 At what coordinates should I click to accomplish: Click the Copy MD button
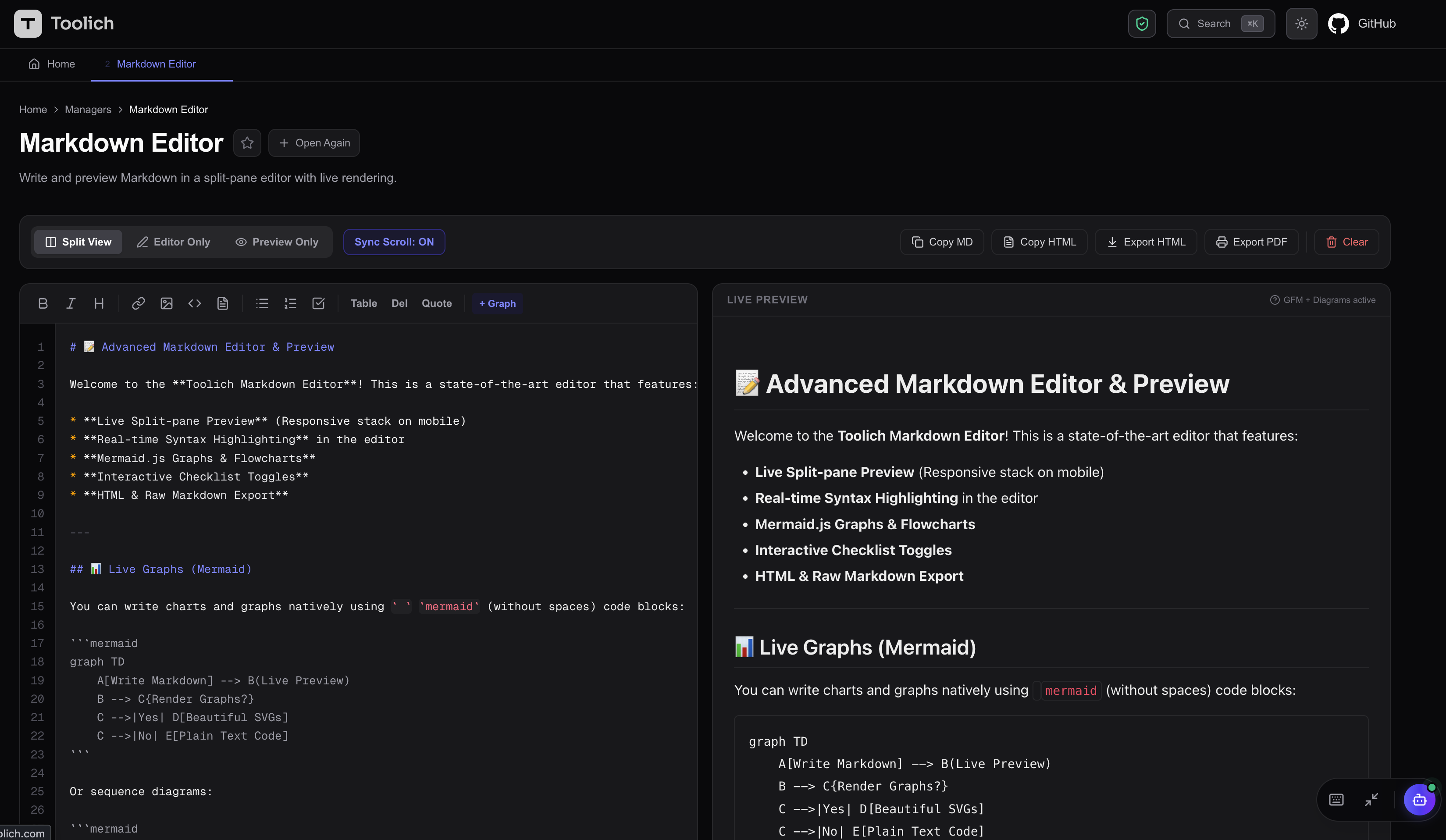[942, 242]
